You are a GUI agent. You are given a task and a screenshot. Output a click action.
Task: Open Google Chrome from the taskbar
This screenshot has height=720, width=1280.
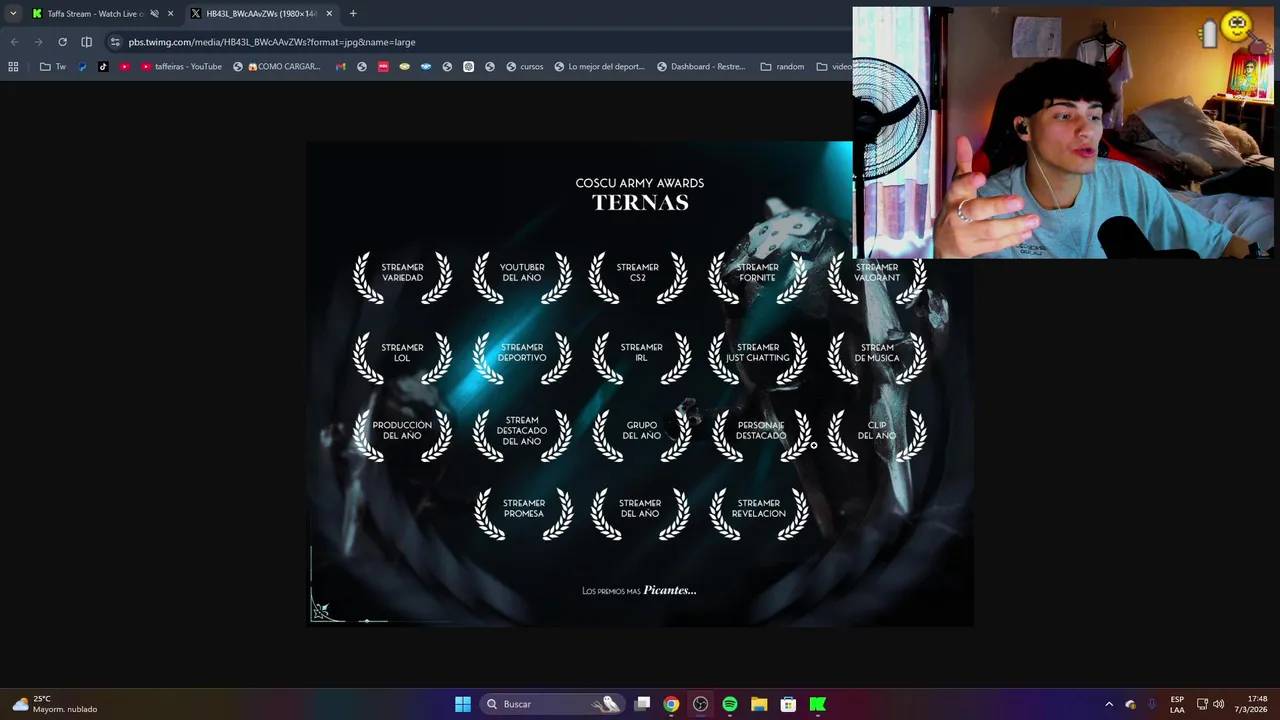point(671,704)
